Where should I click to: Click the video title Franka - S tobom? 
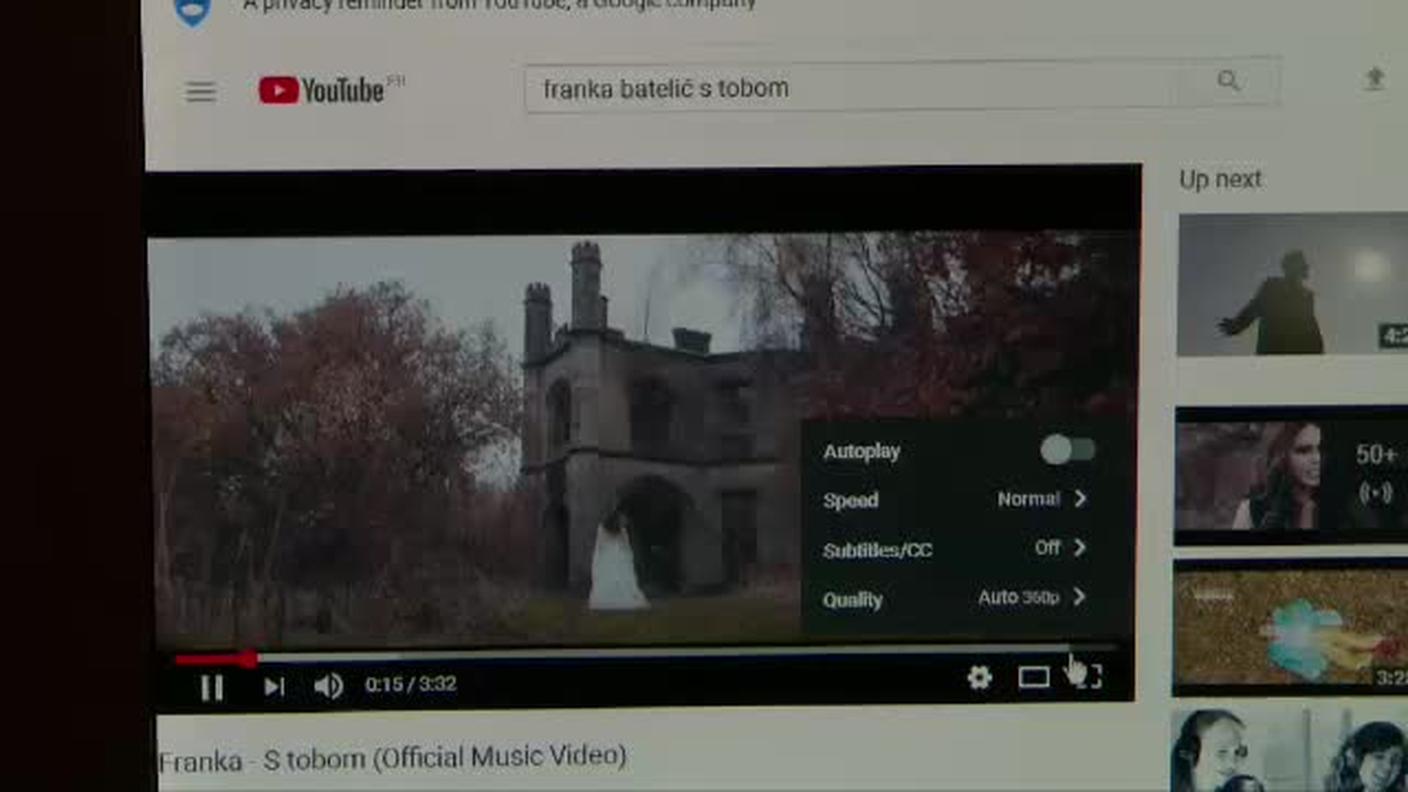(x=393, y=759)
